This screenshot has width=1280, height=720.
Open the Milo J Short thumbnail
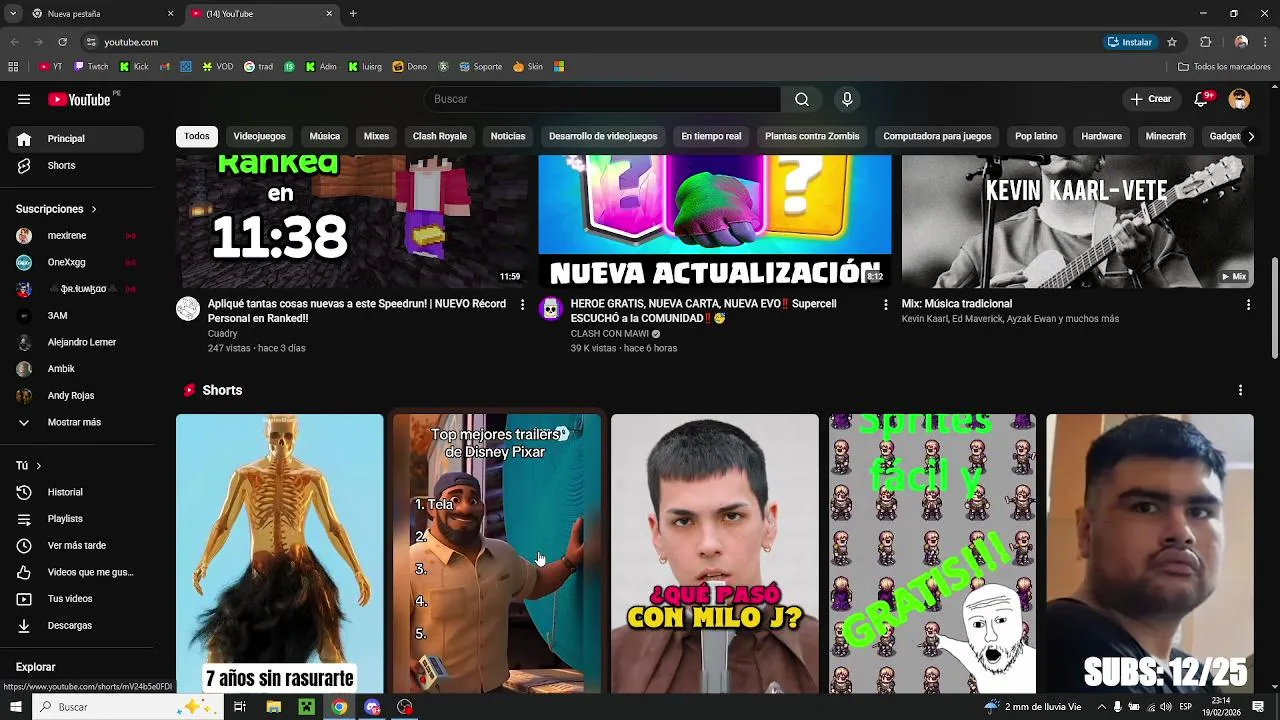point(715,553)
